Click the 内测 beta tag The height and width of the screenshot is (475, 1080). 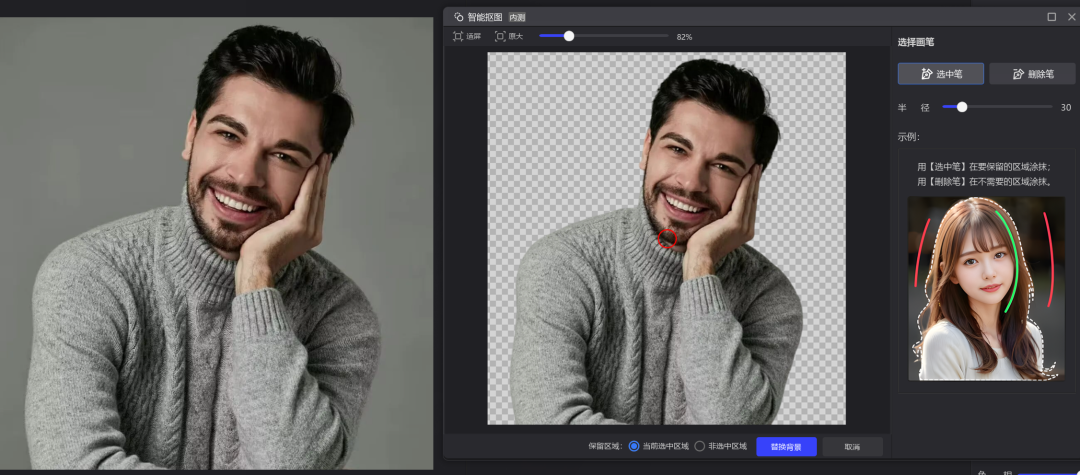517,17
